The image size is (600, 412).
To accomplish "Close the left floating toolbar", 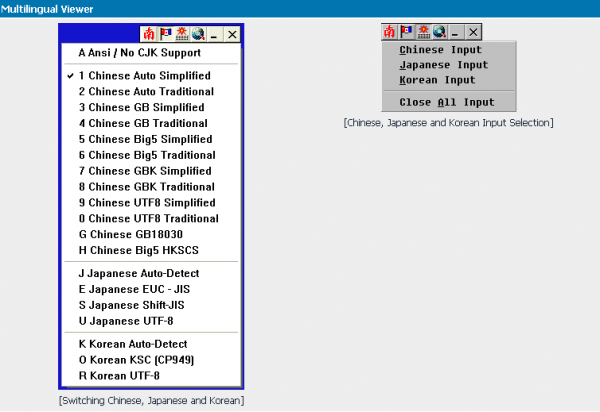I will 232,34.
